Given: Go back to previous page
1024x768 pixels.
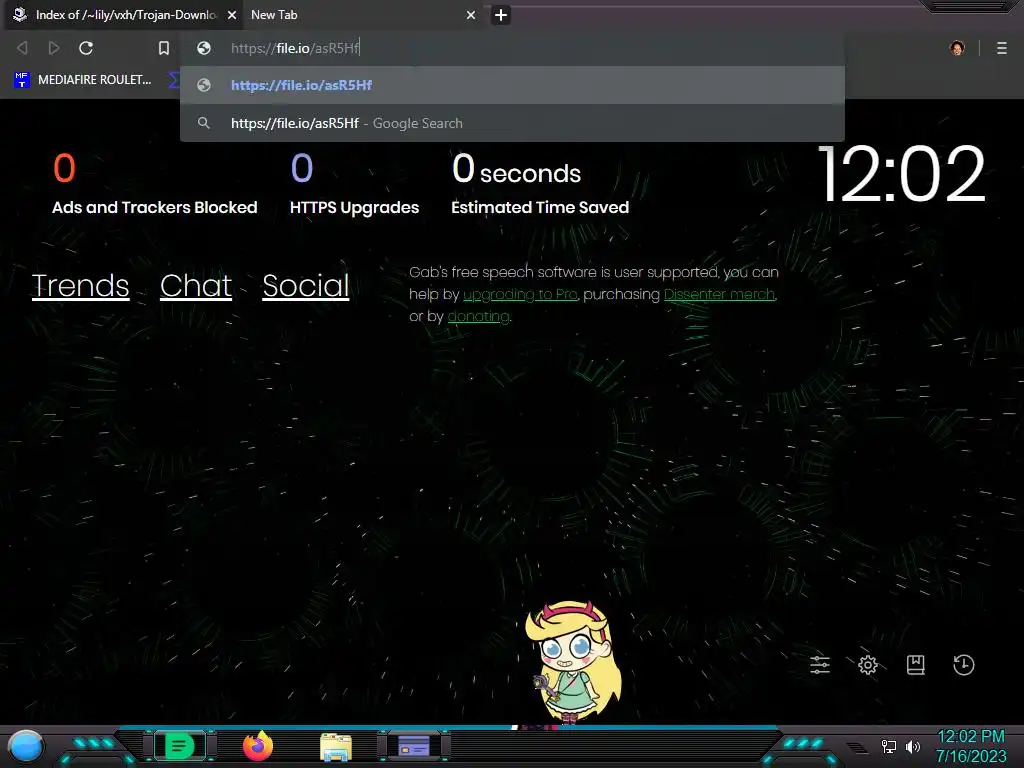Looking at the screenshot, I should pos(22,48).
